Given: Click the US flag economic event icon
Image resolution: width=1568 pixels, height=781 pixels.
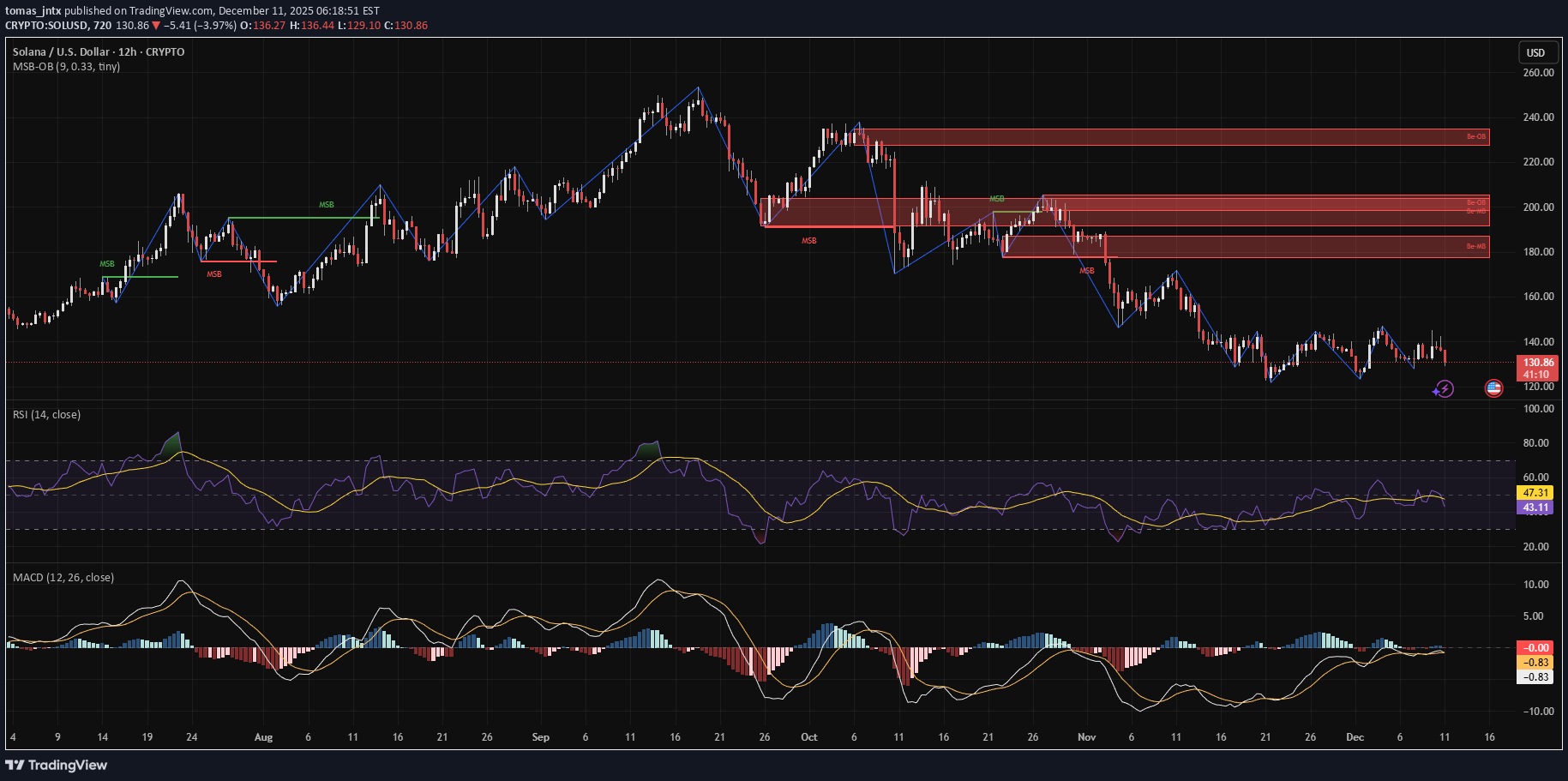Looking at the screenshot, I should pos(1493,388).
